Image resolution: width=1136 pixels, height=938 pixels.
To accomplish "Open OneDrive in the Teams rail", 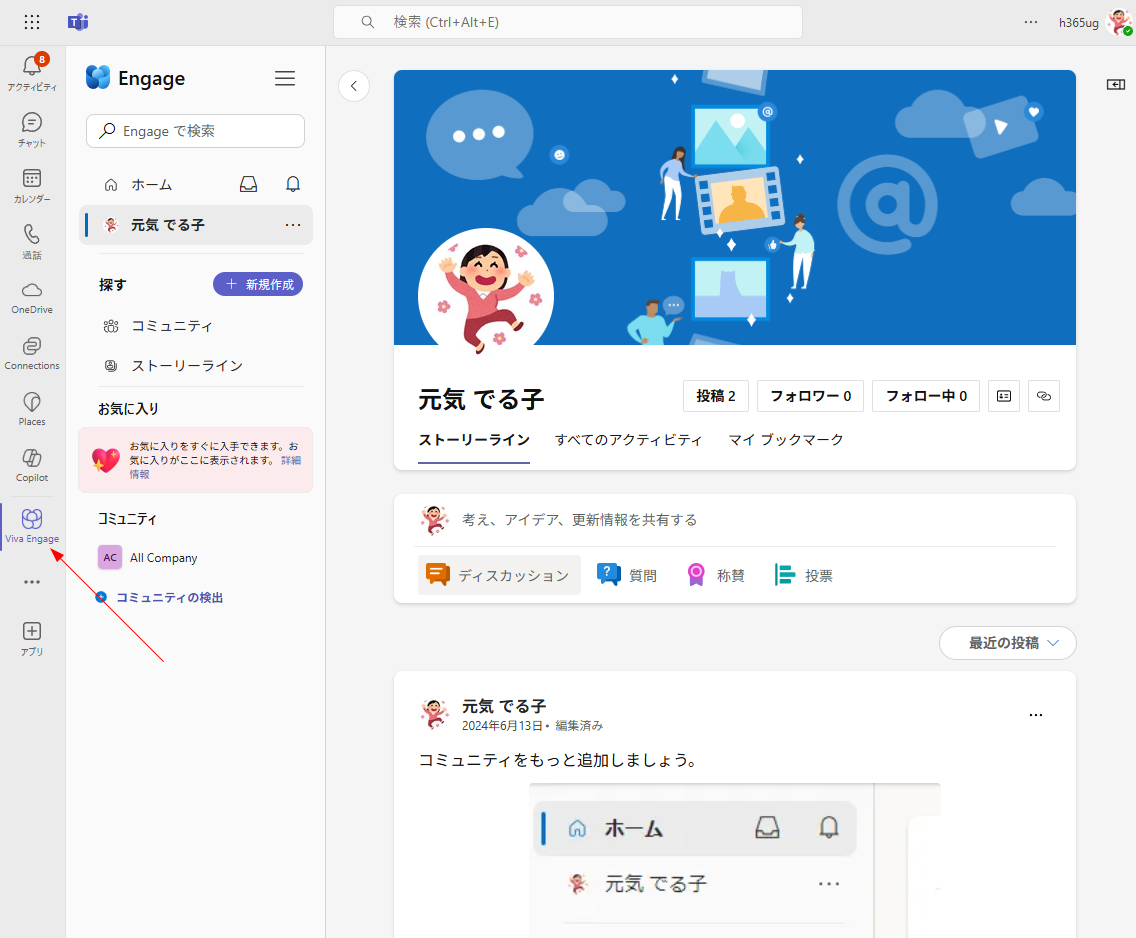I will (x=32, y=298).
